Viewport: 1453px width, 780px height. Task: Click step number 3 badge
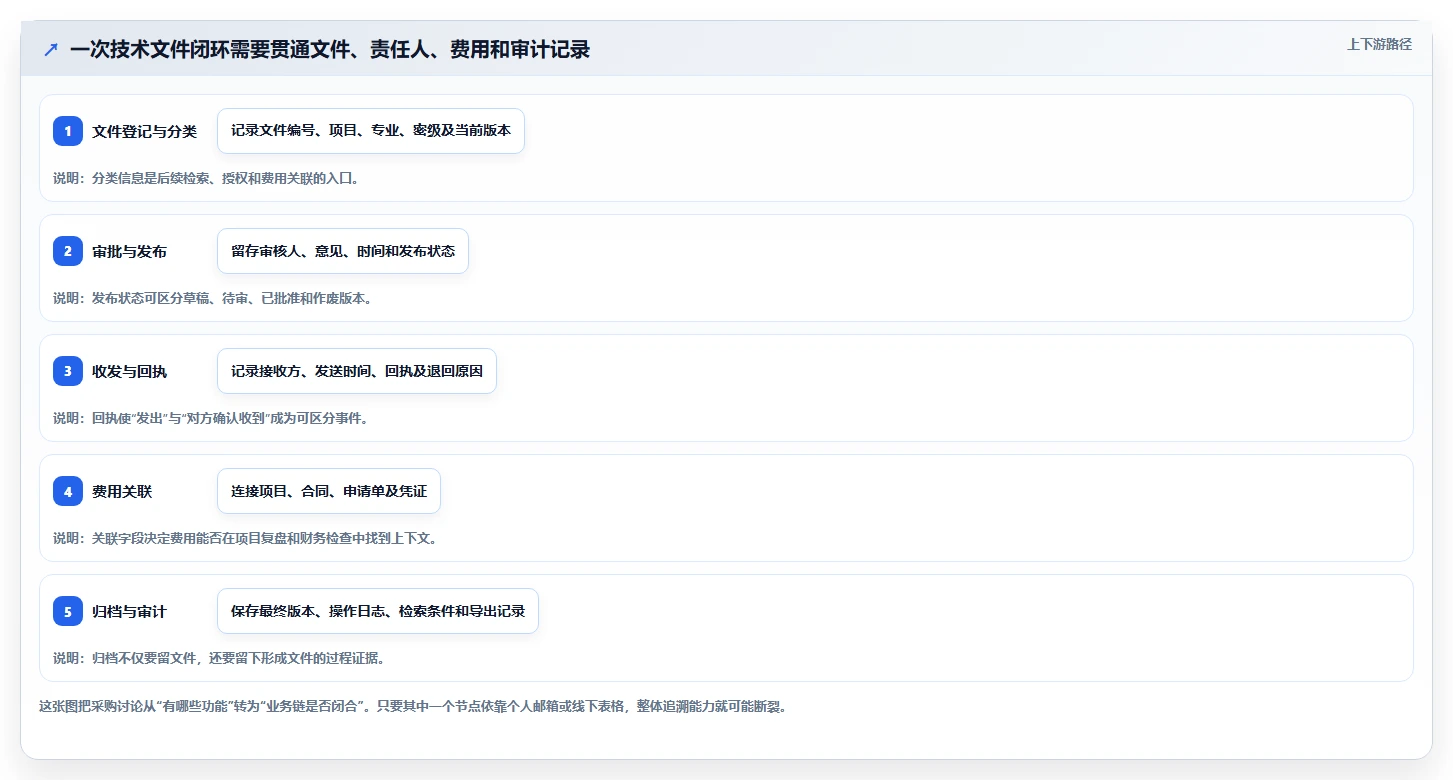(x=68, y=371)
